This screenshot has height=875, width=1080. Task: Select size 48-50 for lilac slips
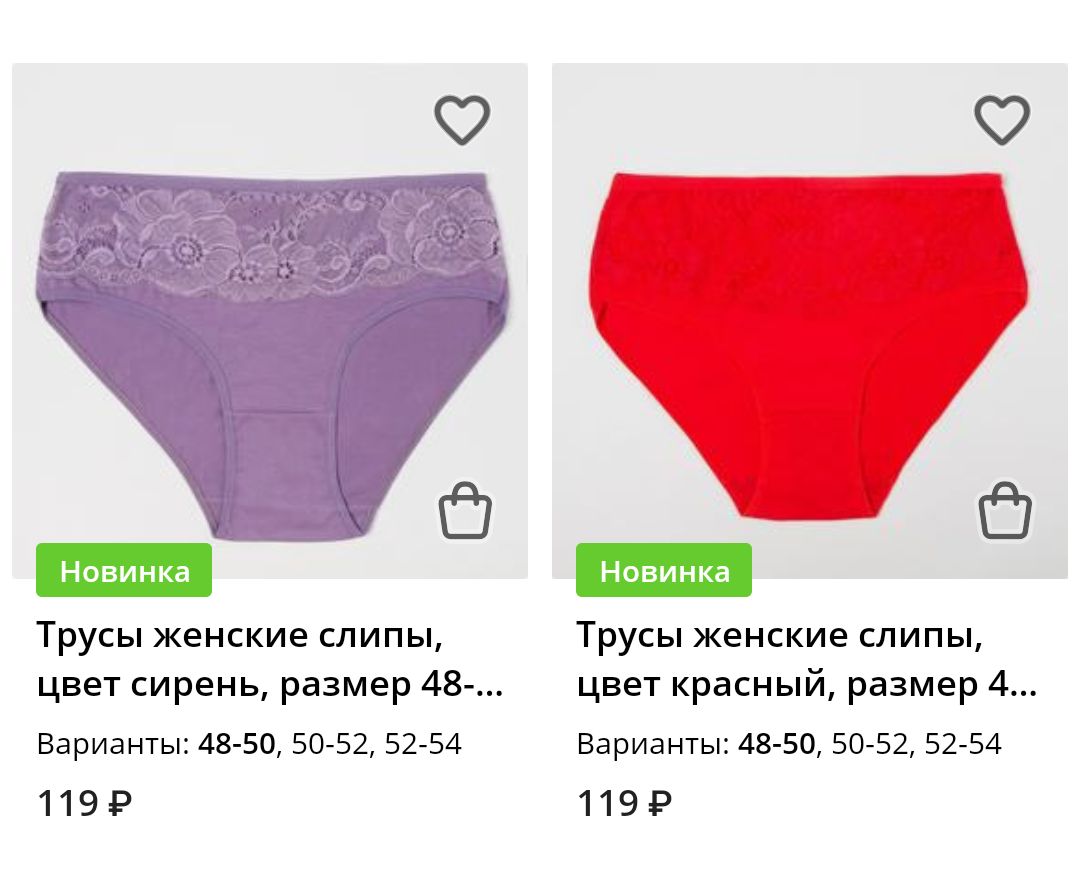(236, 744)
